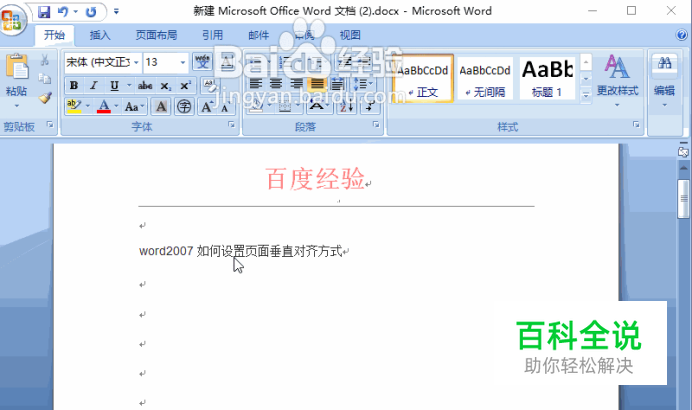
Task: Open the 邮件 ribbon tab
Action: [259, 35]
